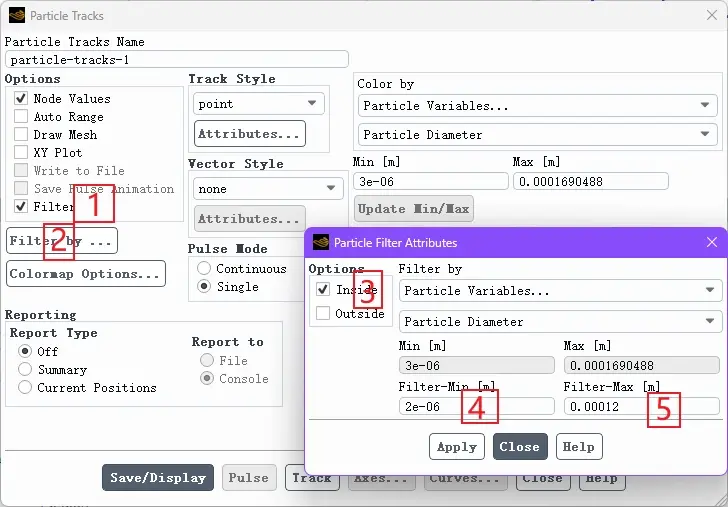Open the Track Style point dropdown

click(259, 104)
